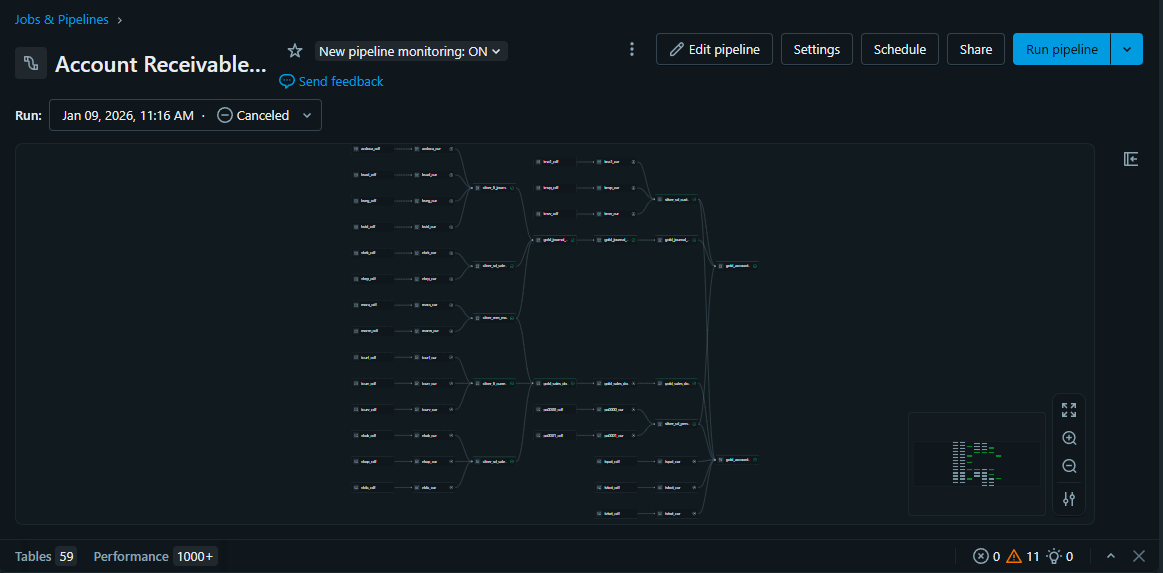Go to Jobs & Pipelines breadcrumb
This screenshot has height=573, width=1163.
click(62, 19)
